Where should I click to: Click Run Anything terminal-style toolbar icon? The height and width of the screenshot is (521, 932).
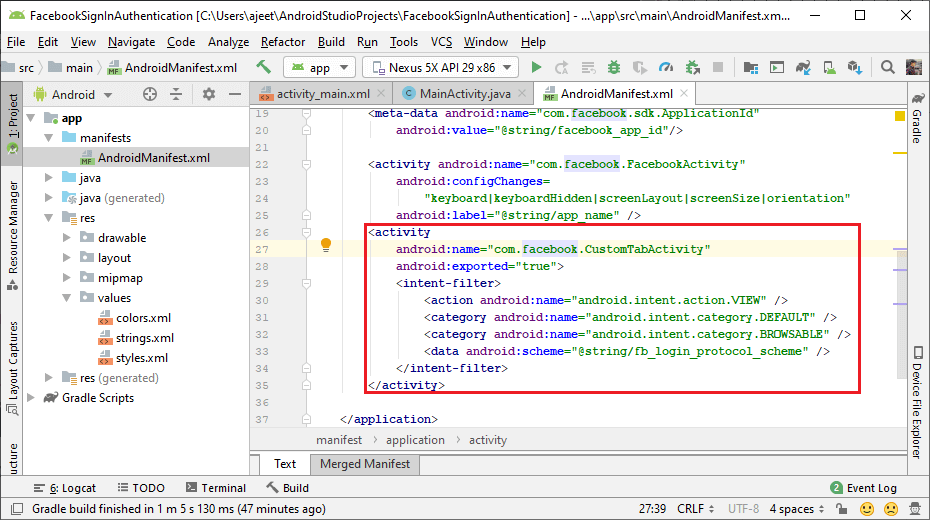point(777,67)
